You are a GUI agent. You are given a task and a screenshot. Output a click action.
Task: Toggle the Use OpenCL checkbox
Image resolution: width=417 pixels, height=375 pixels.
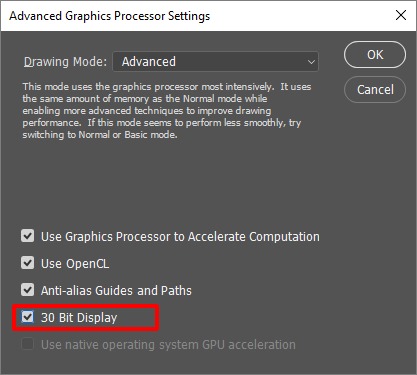27,263
